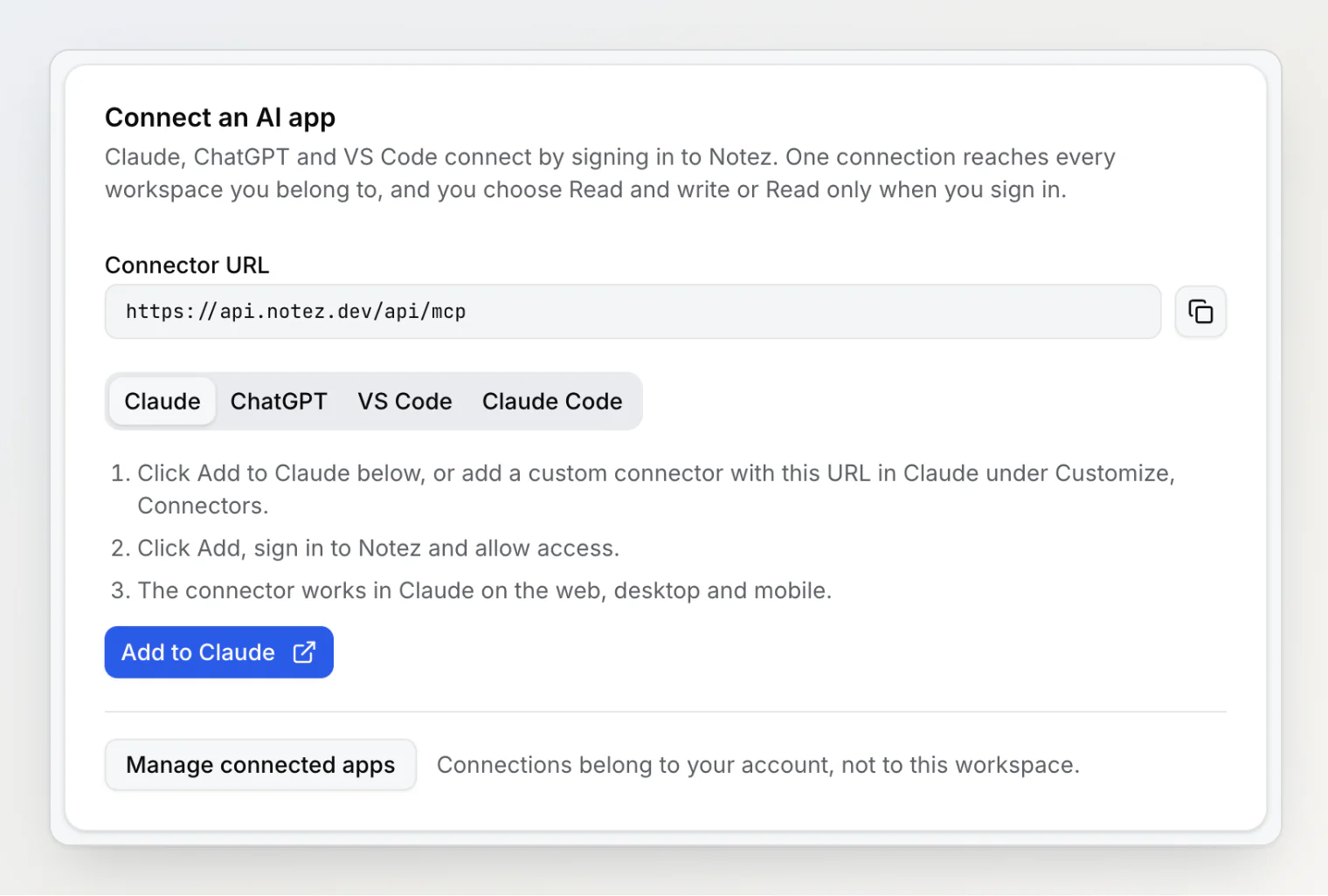Image resolution: width=1328 pixels, height=896 pixels.
Task: Click 'Connections belong to your account' note
Action: (x=758, y=765)
